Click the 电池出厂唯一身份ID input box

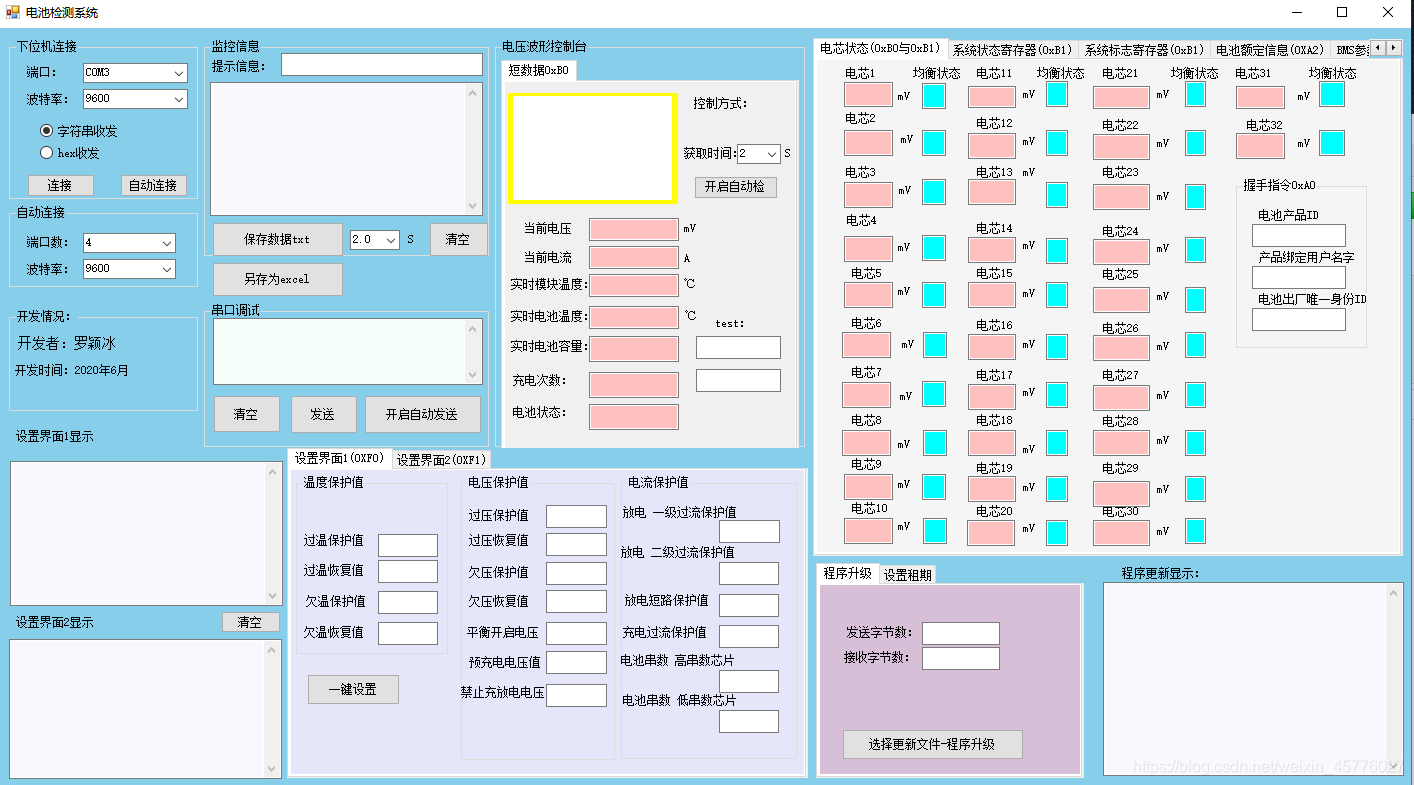1299,319
